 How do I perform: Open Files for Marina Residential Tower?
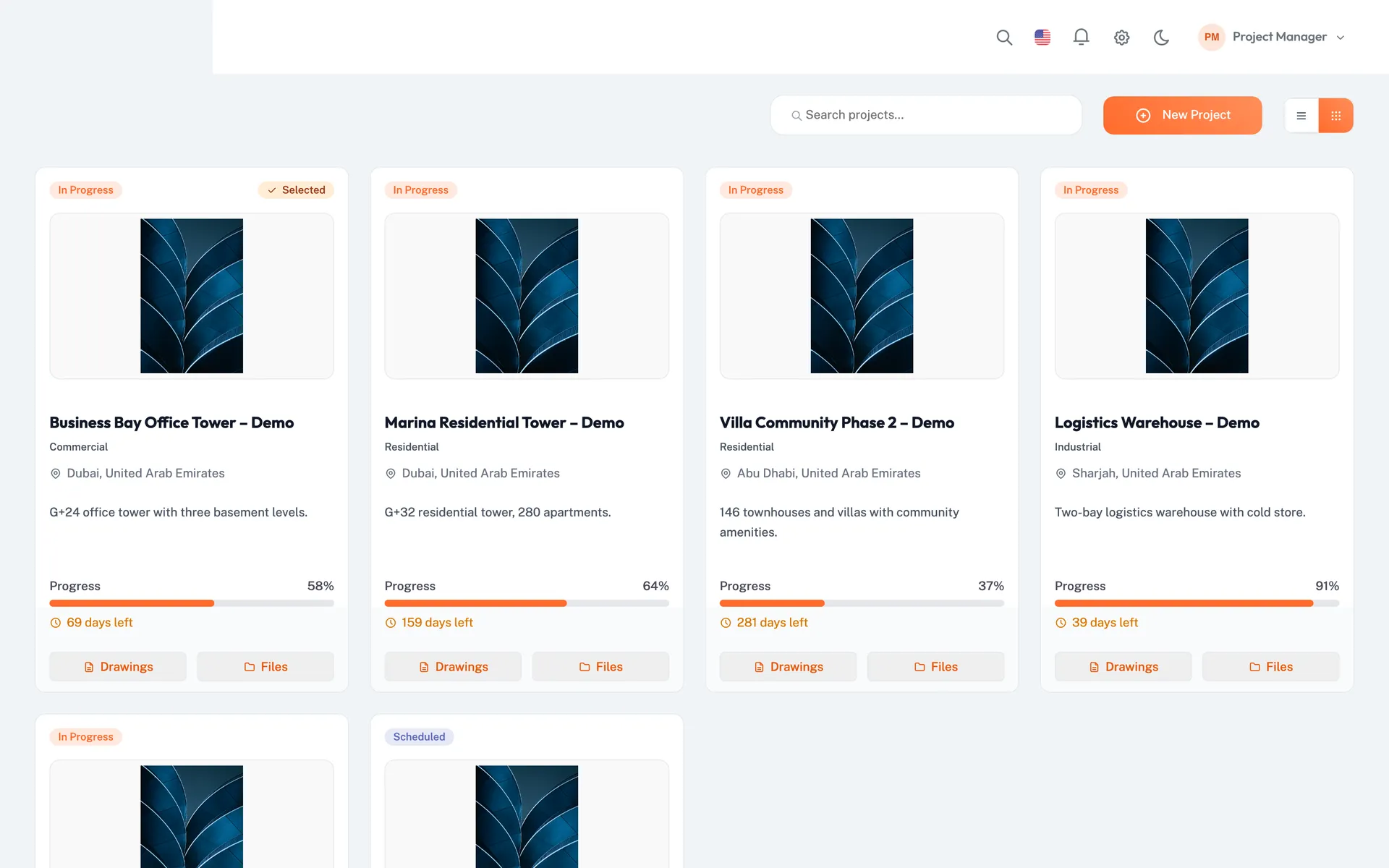tap(600, 666)
